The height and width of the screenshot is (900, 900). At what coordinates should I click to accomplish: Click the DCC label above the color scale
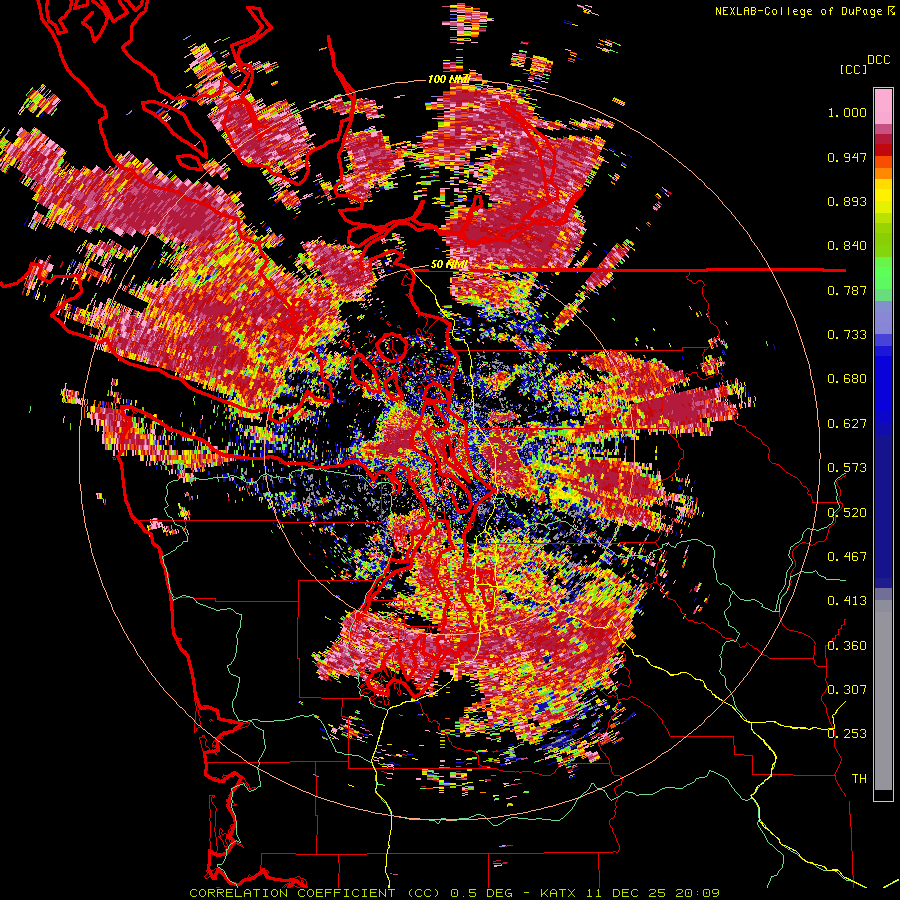click(878, 60)
